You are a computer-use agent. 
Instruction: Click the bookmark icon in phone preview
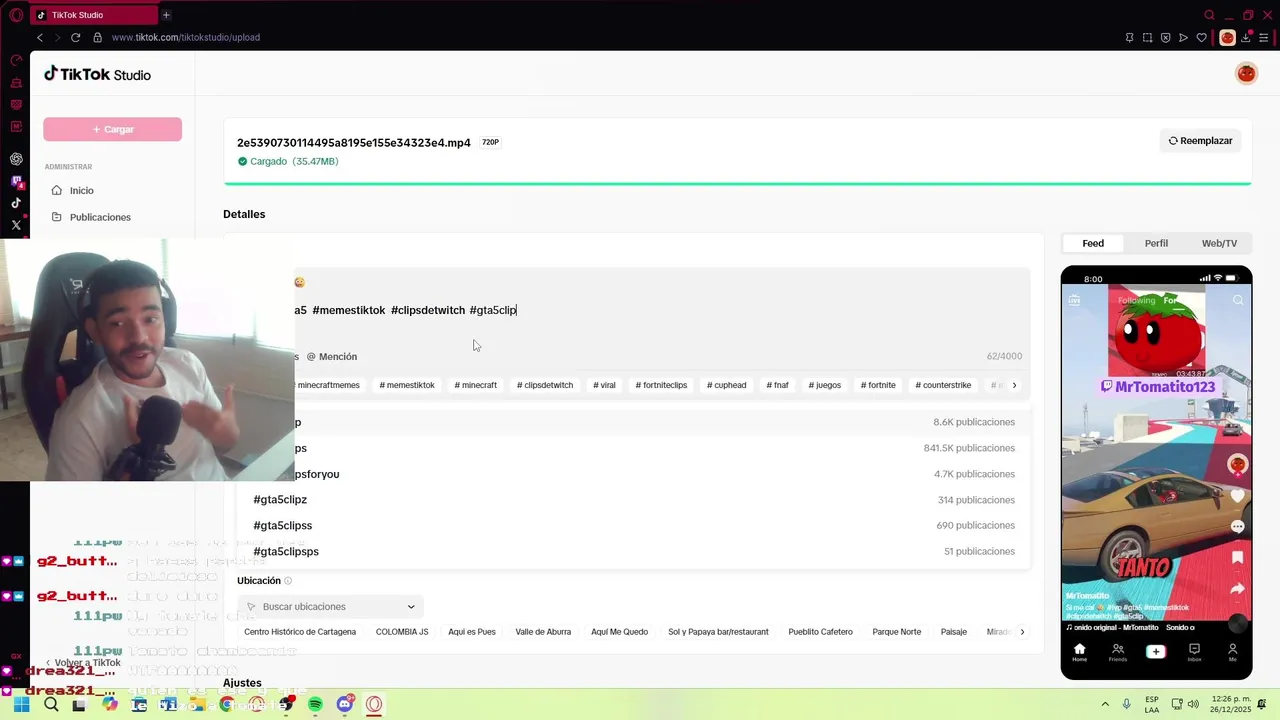point(1237,557)
